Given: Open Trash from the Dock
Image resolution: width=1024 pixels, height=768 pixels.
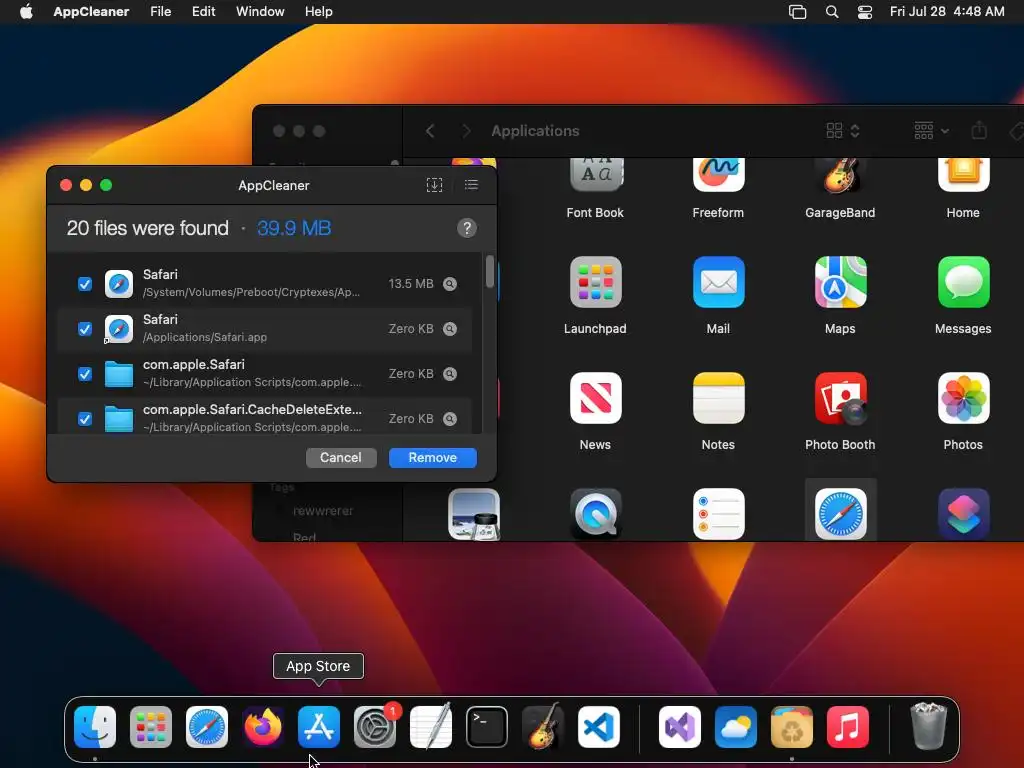Looking at the screenshot, I should (928, 727).
